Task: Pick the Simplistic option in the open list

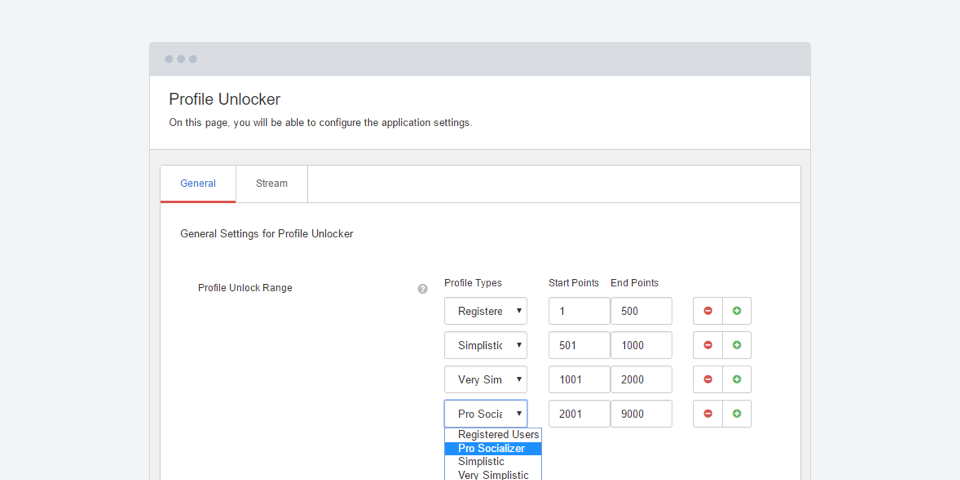Action: pos(481,462)
